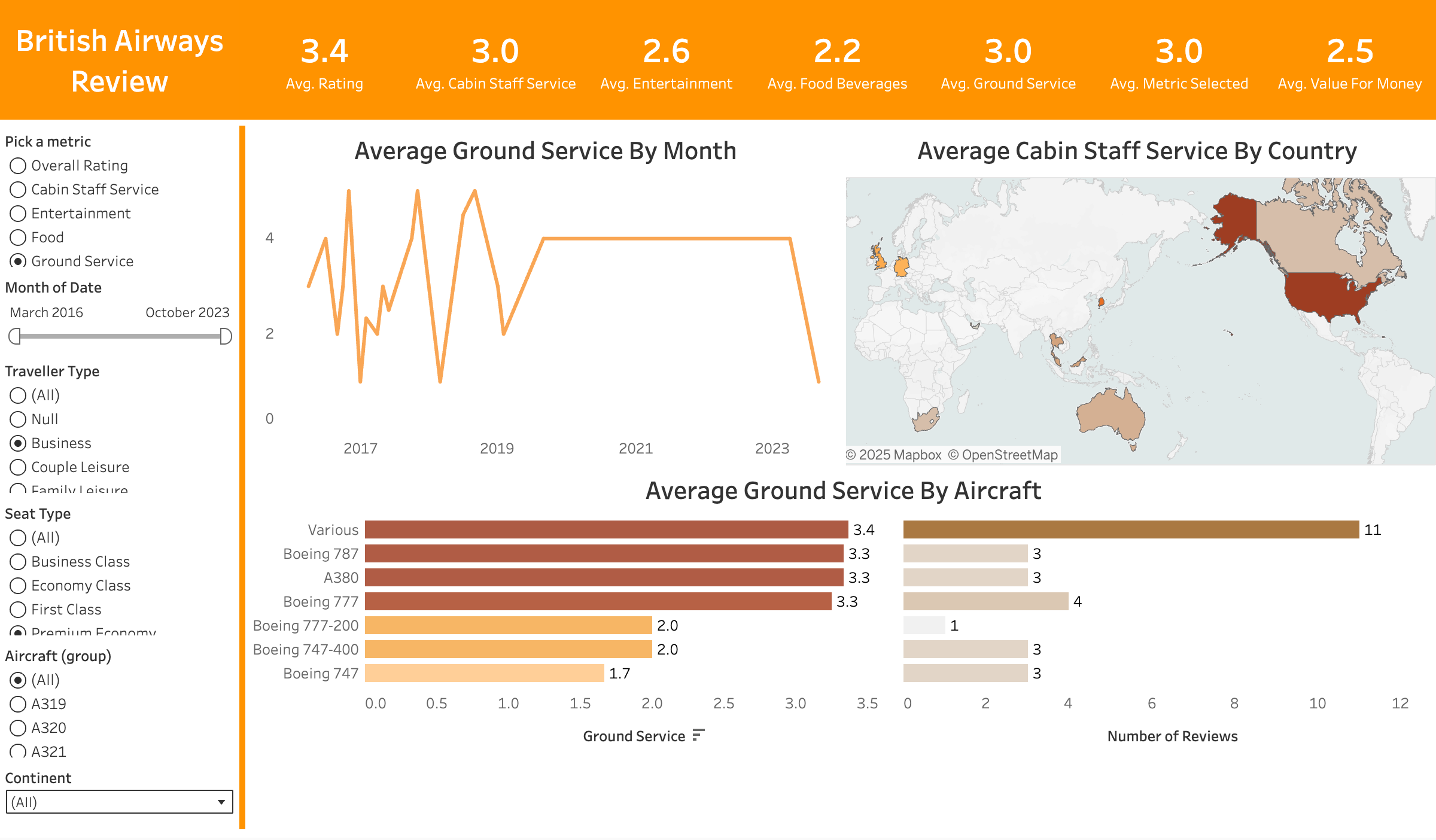Select (All) under Seat Type
This screenshot has width=1436, height=840.
[x=18, y=538]
